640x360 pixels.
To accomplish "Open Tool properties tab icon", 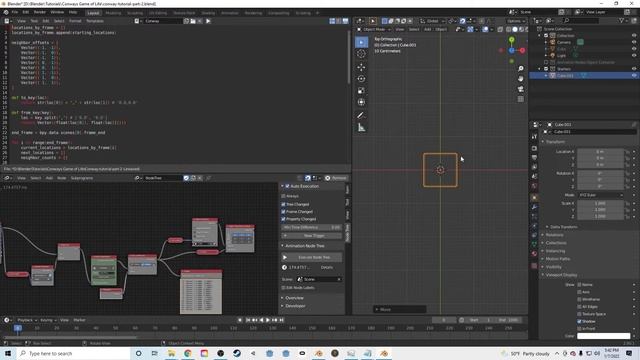I will coord(534,137).
